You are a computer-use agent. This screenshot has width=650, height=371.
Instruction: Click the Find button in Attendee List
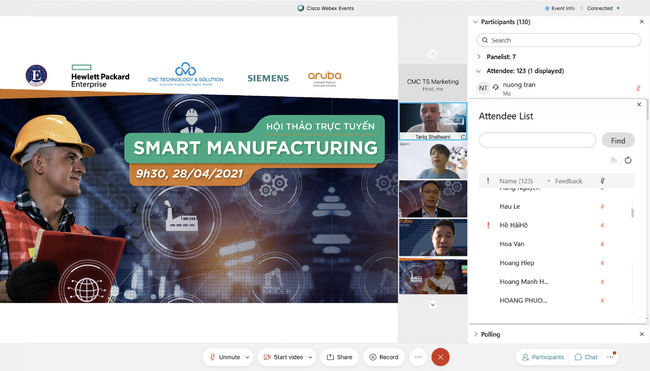pyautogui.click(x=618, y=141)
